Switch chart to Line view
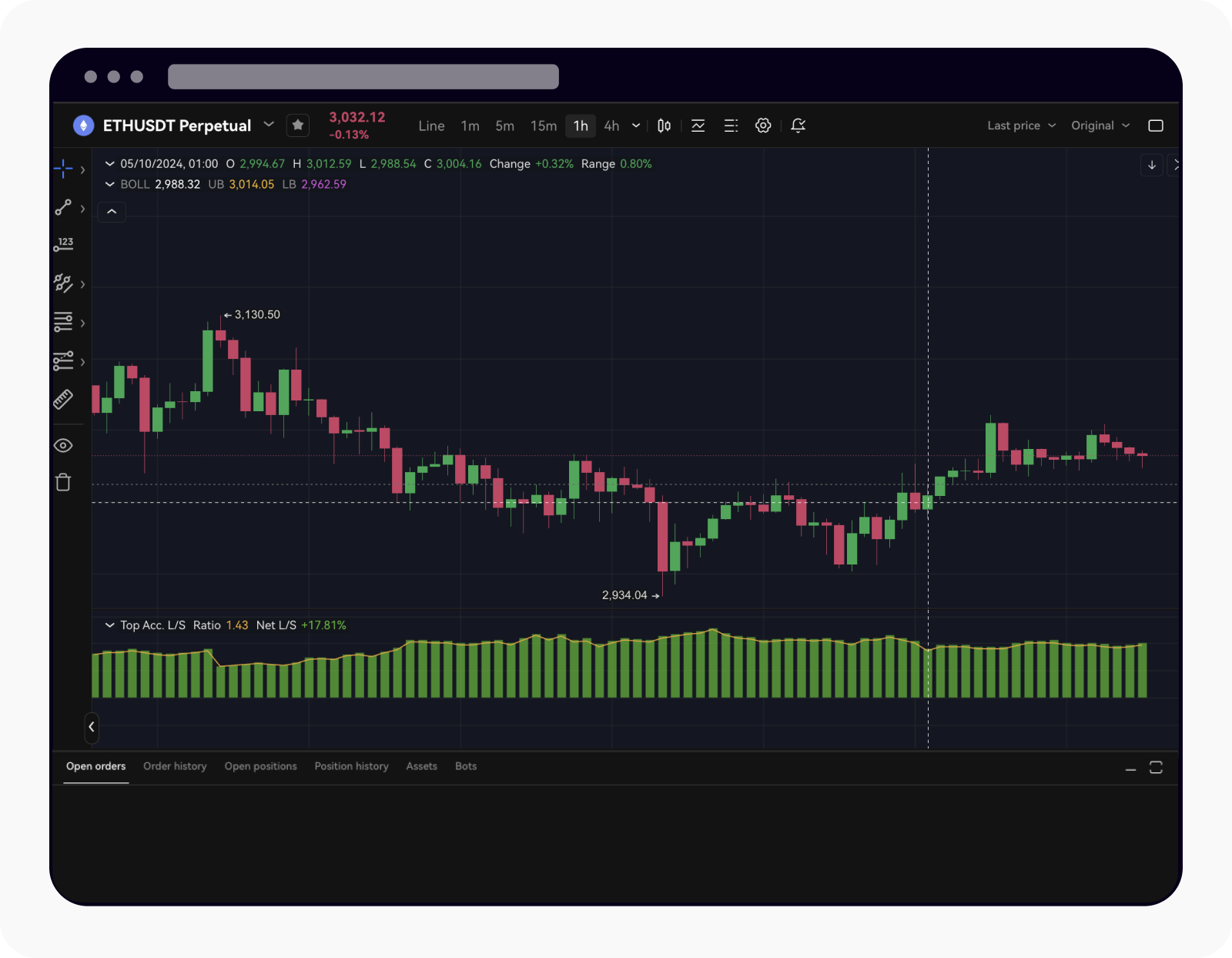This screenshot has height=958, width=1232. [x=431, y=126]
